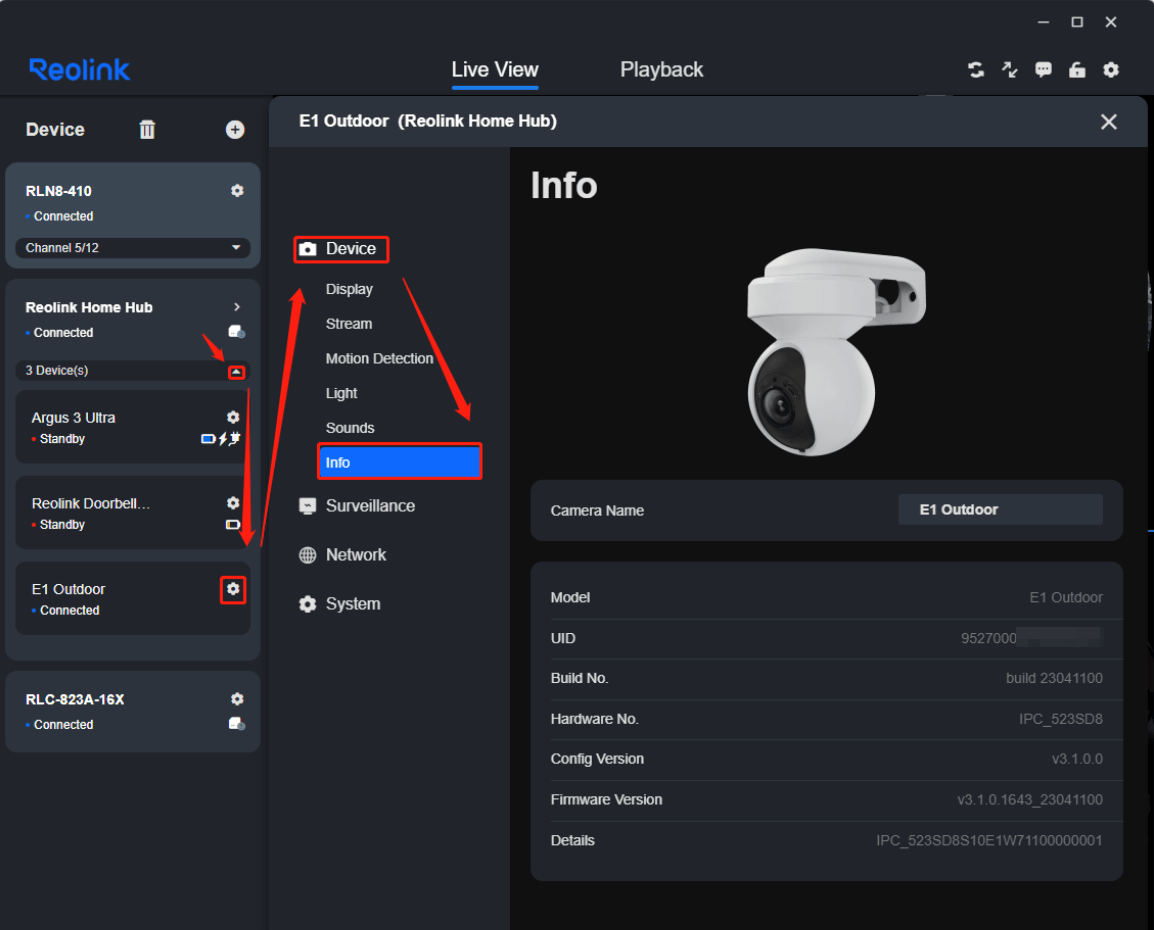Edit the Camera Name field E1 Outdoor

click(x=1000, y=509)
